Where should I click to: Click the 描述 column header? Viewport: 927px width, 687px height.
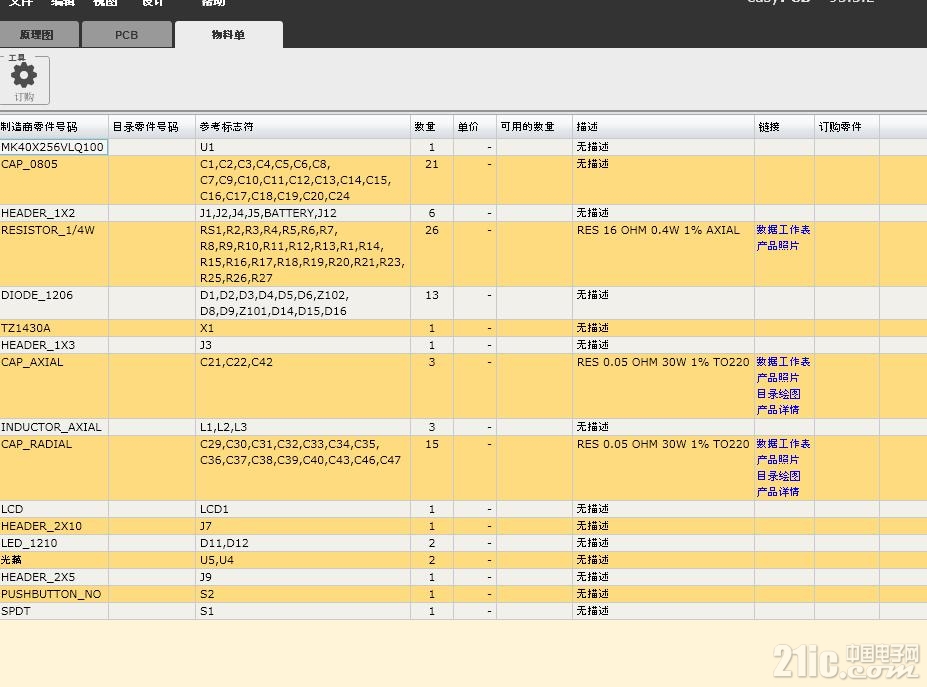663,127
